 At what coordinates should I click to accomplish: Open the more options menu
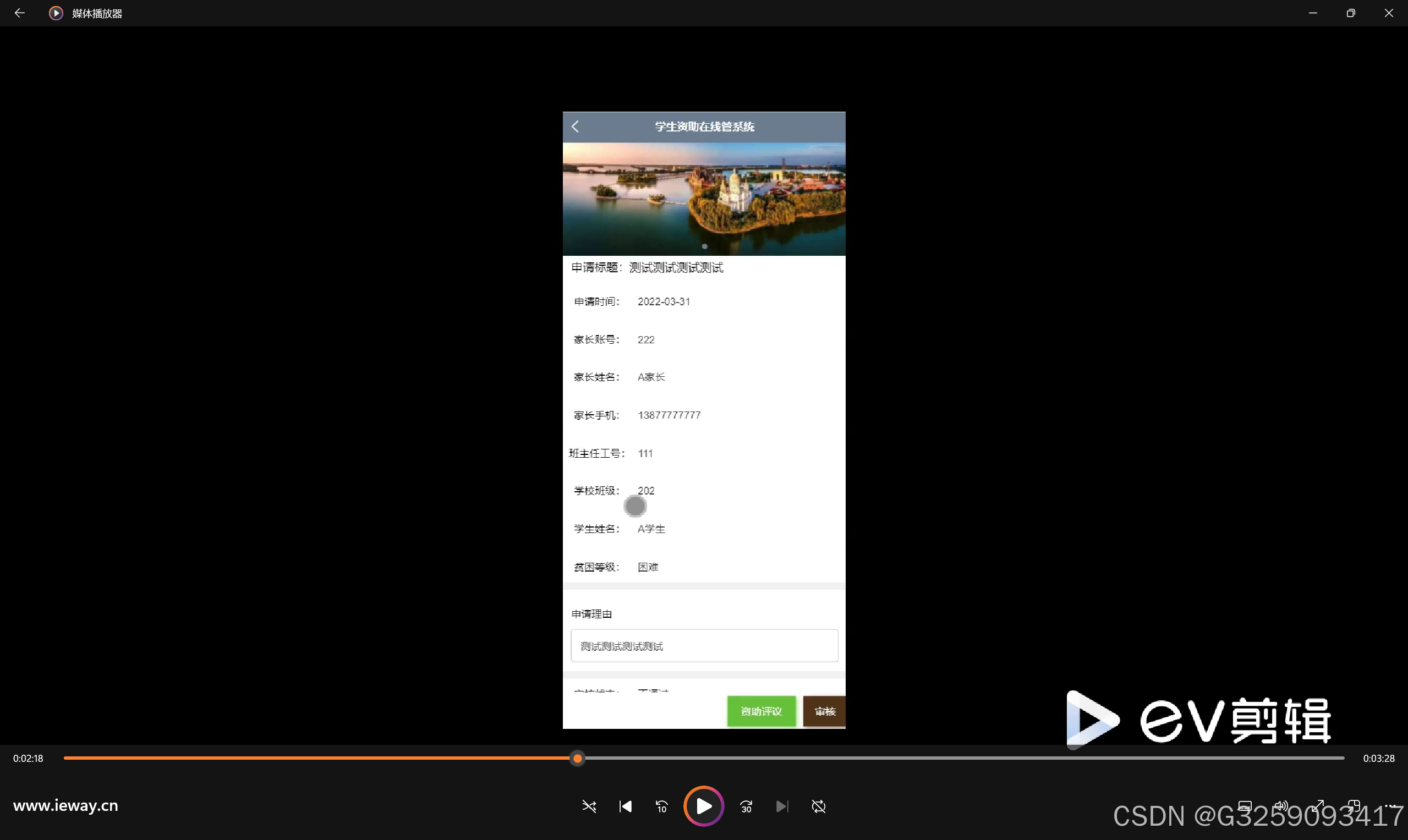1390,805
